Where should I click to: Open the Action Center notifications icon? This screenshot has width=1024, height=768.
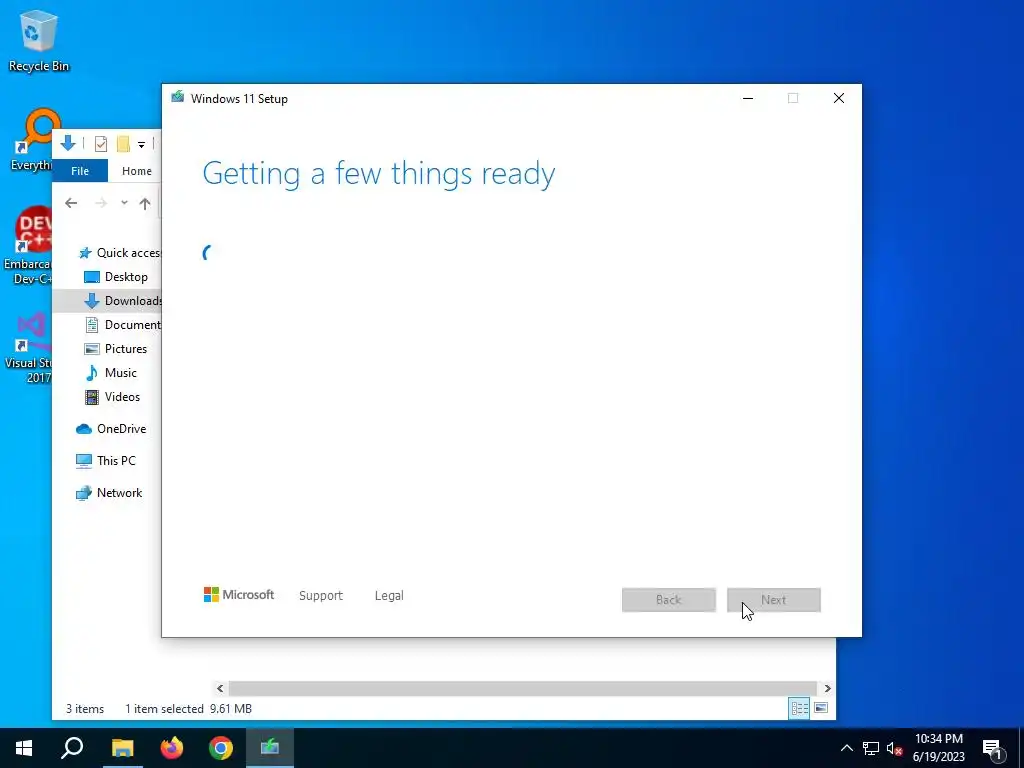(992, 748)
